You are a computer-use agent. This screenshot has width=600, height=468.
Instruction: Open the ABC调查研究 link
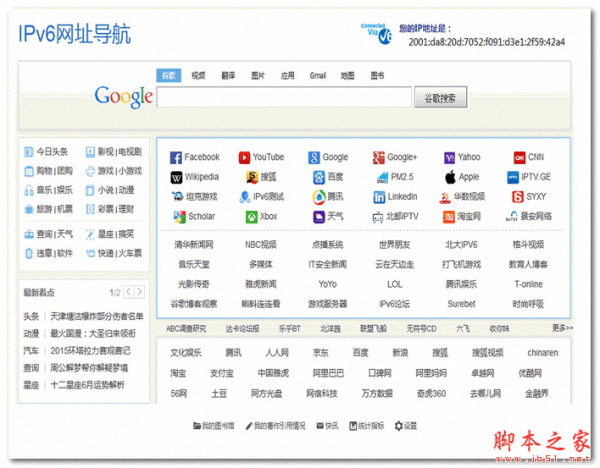[186, 329]
